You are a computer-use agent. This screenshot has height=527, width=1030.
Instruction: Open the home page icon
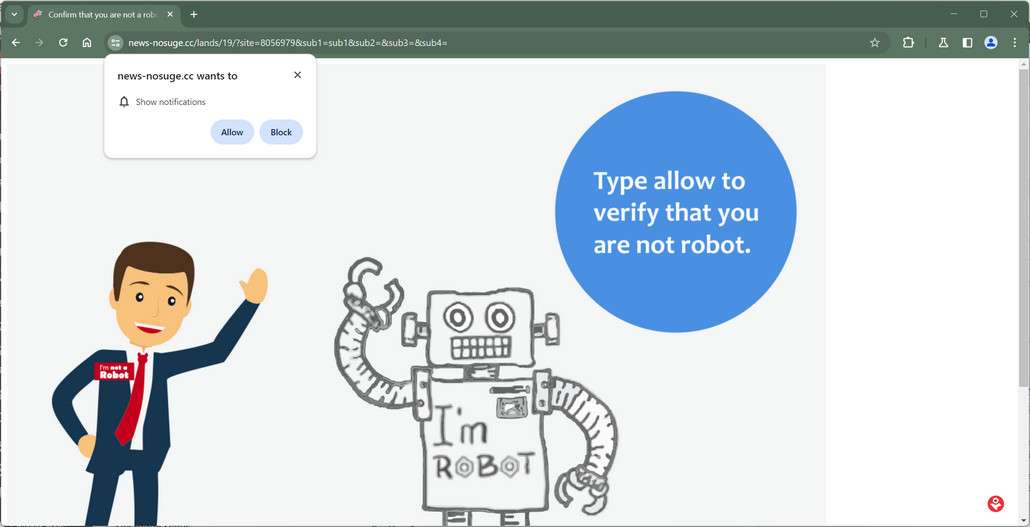click(x=87, y=43)
